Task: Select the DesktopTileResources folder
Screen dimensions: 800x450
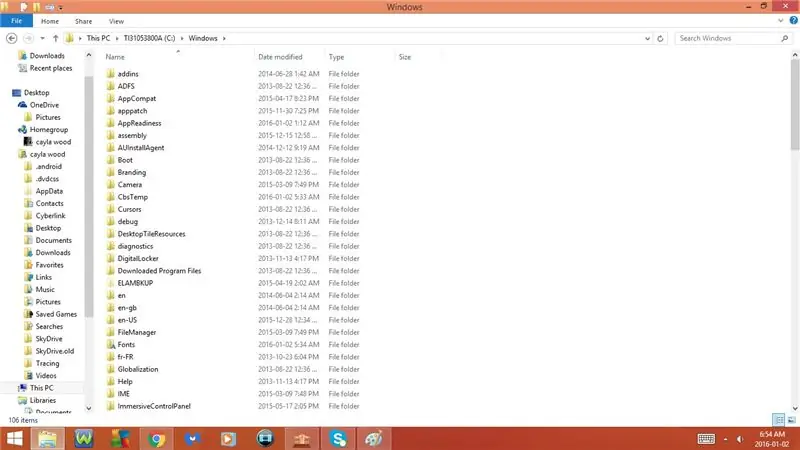Action: click(151, 234)
